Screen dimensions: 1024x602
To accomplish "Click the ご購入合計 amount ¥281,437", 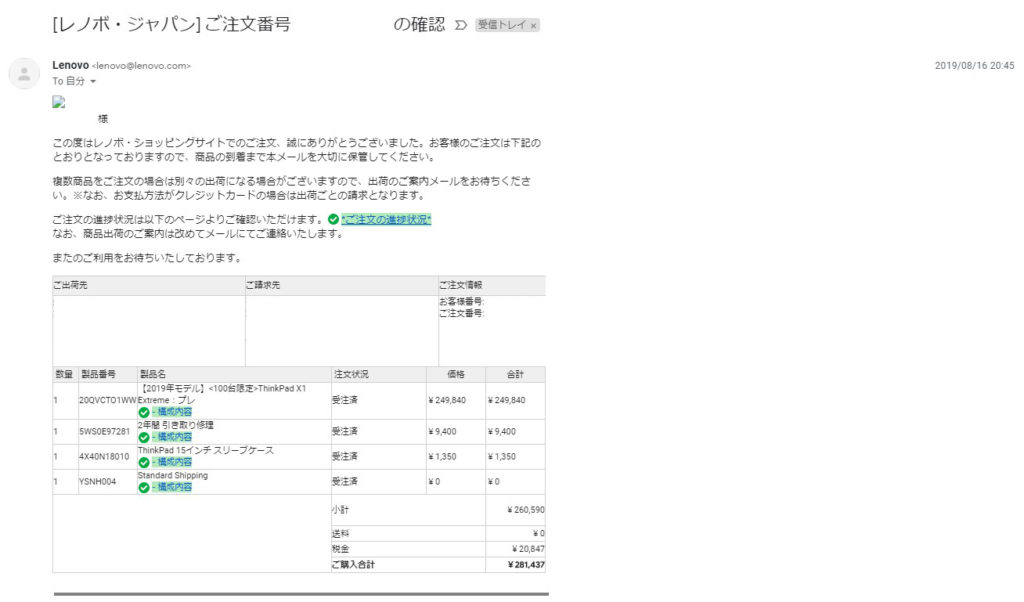I will point(526,565).
